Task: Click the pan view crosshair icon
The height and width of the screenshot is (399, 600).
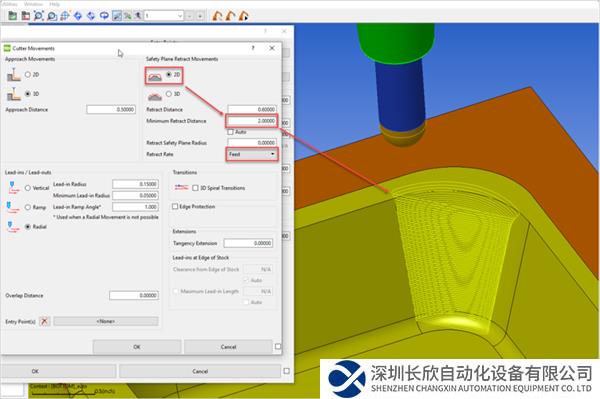Action: coord(65,16)
